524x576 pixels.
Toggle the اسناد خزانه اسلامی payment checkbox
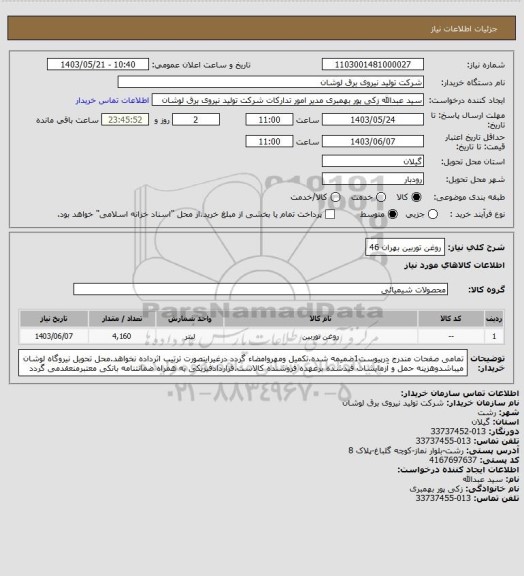(330, 214)
